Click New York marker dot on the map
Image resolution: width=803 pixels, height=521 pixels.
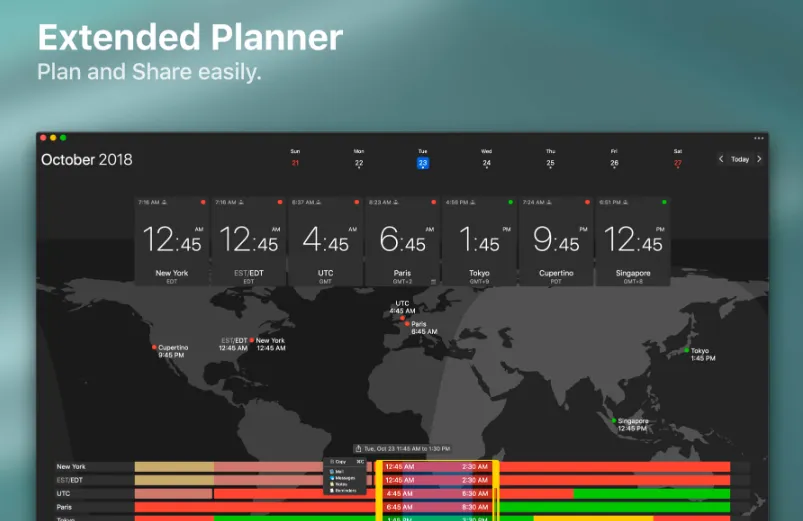coord(252,340)
